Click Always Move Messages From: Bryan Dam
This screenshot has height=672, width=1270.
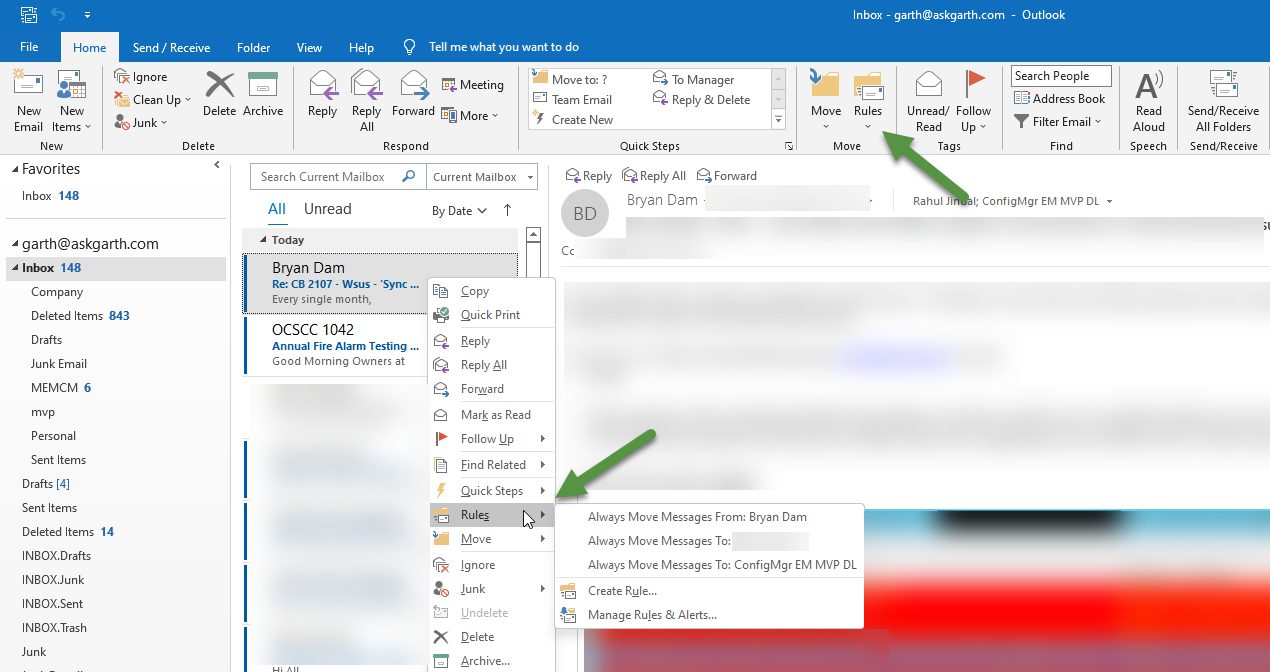[697, 517]
